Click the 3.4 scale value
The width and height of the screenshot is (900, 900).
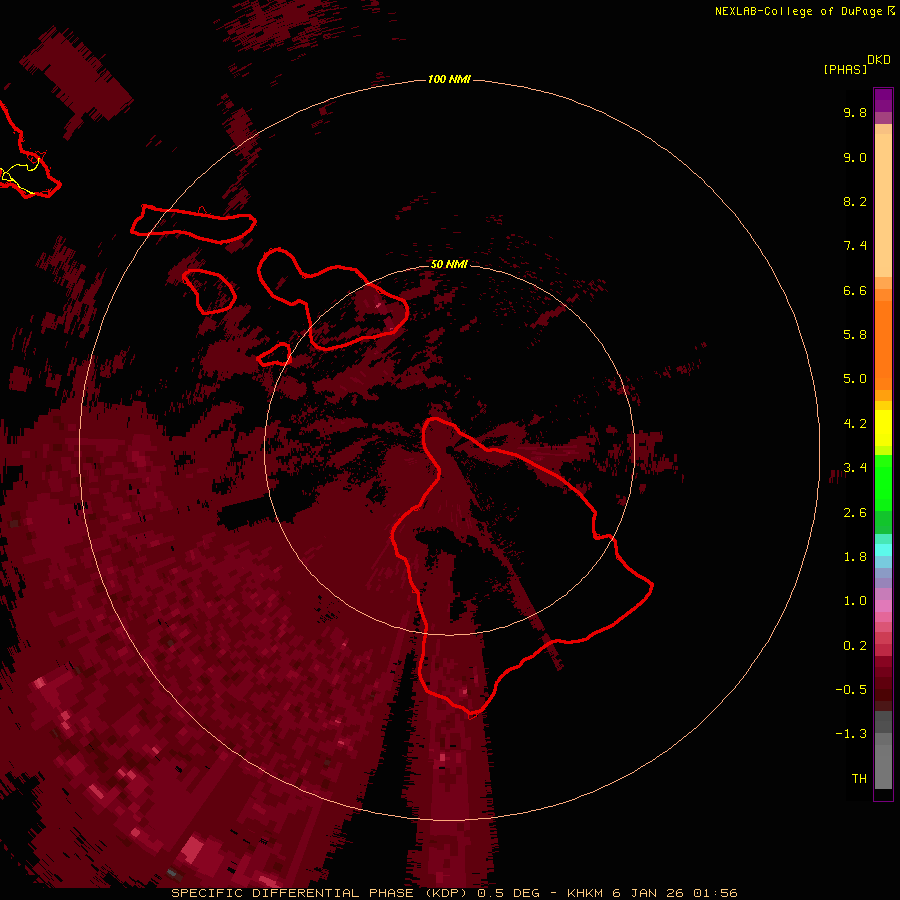[855, 468]
